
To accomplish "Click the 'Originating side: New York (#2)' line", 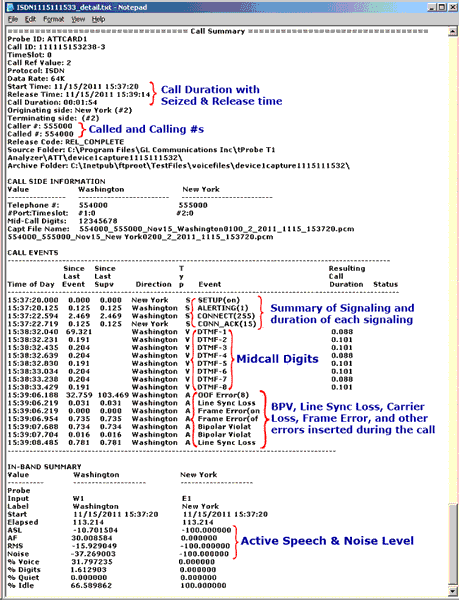I will (x=70, y=110).
